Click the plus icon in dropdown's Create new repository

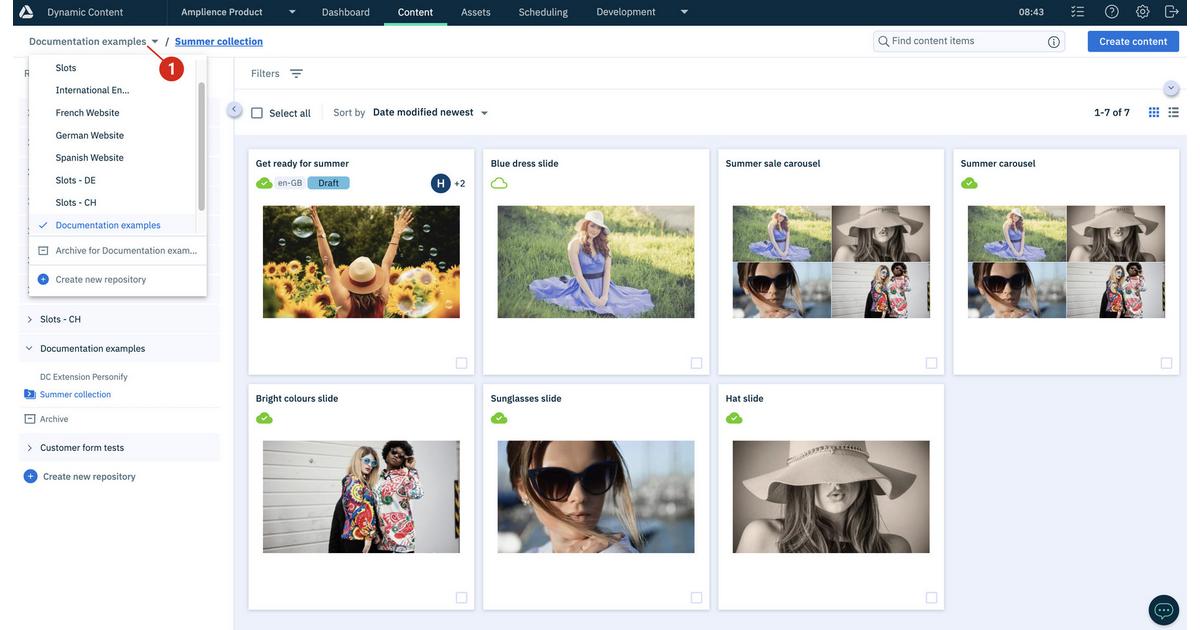click(x=43, y=279)
